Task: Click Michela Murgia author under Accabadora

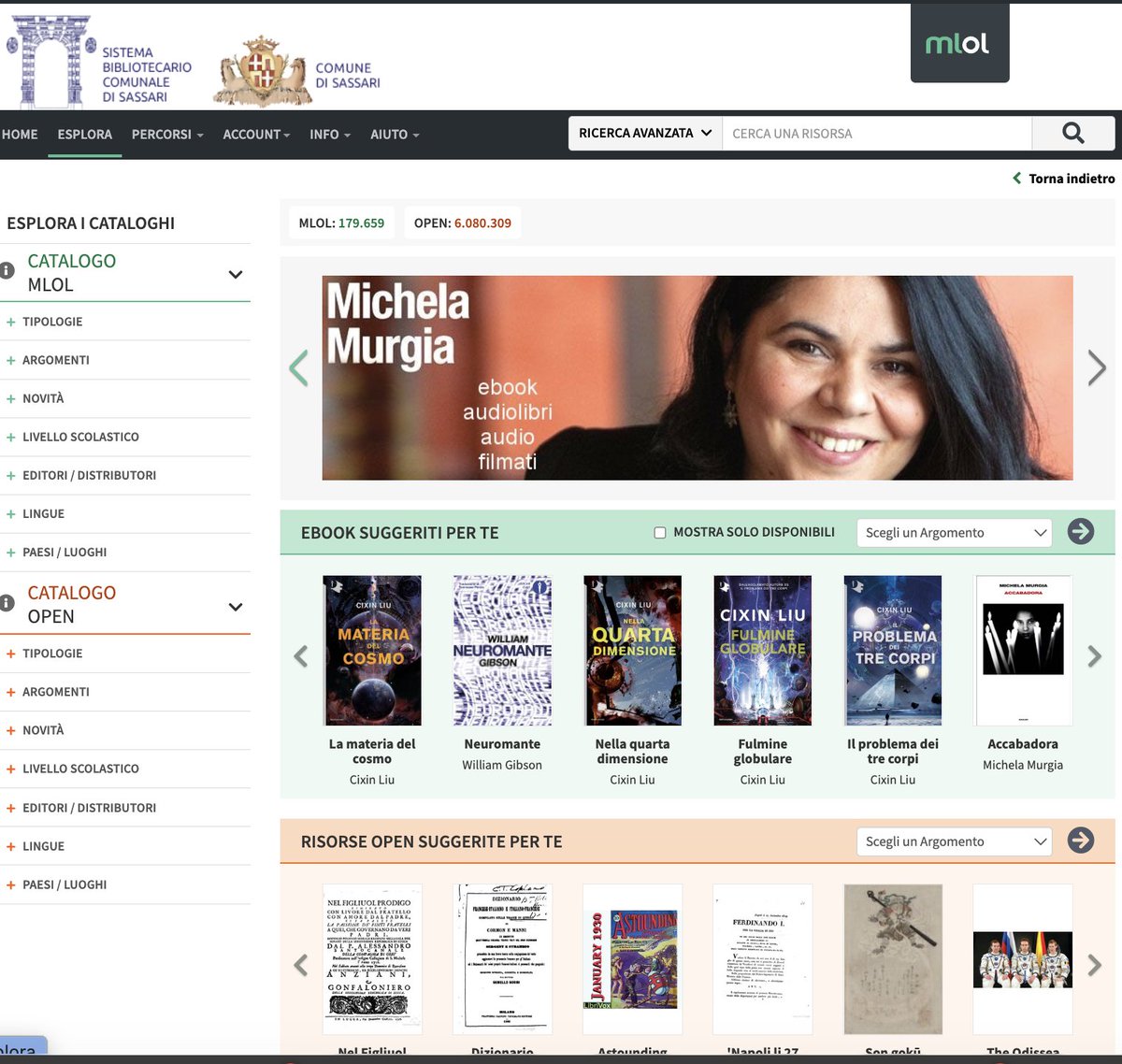Action: (x=1023, y=765)
